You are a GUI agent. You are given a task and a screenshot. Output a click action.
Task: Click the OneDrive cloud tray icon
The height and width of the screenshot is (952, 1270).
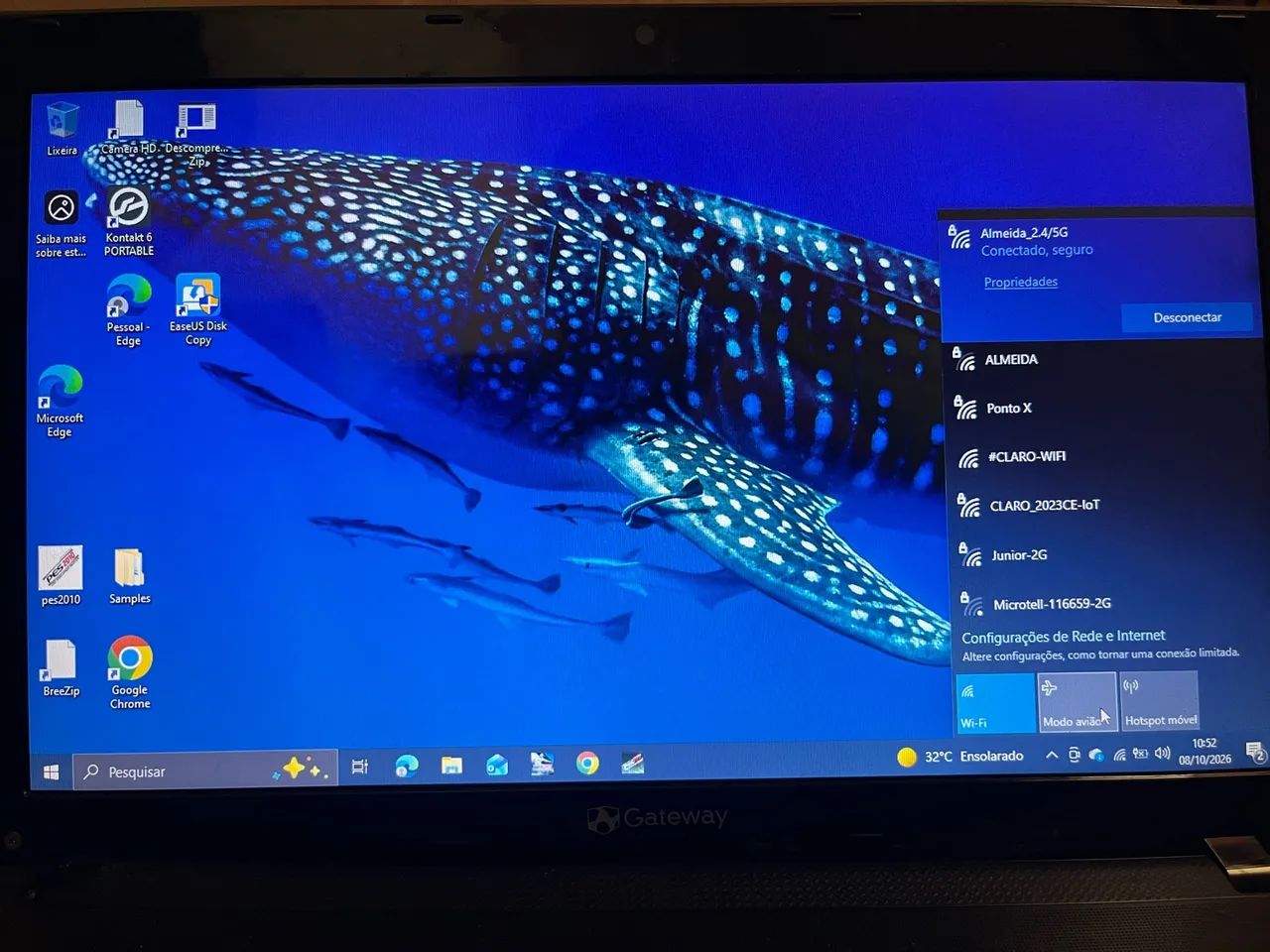(x=1096, y=755)
